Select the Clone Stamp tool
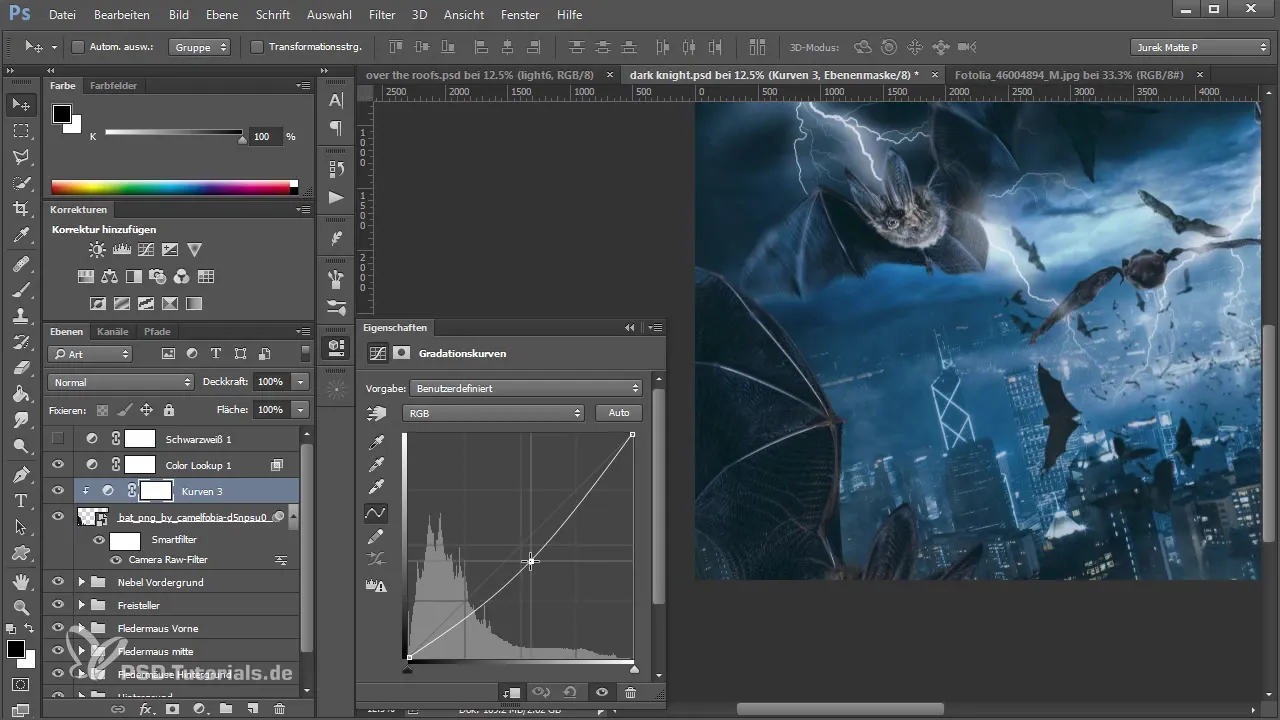The width and height of the screenshot is (1280, 720). (21, 316)
